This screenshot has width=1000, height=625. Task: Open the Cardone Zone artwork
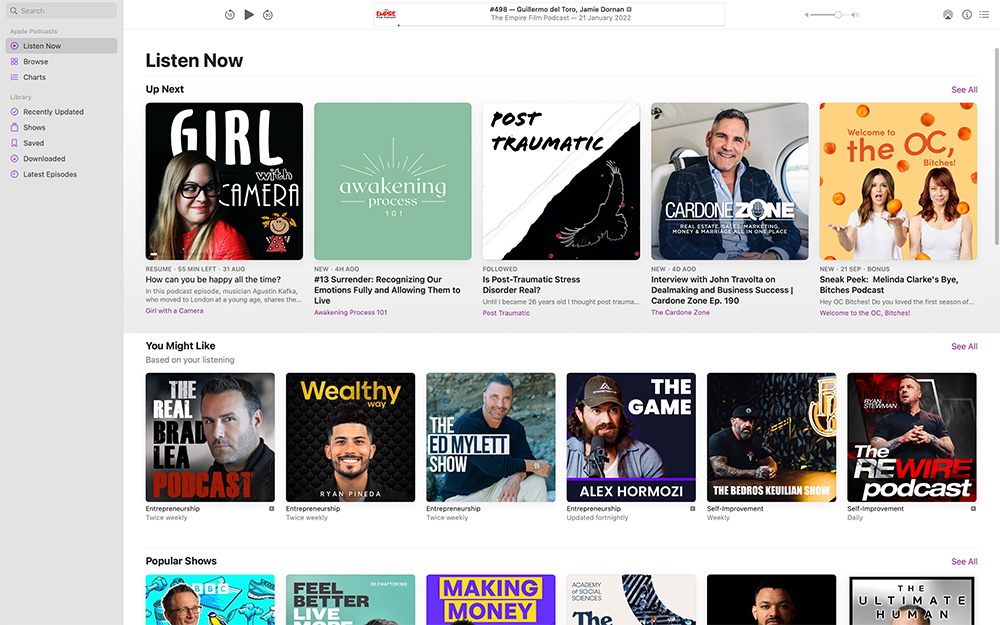(730, 181)
